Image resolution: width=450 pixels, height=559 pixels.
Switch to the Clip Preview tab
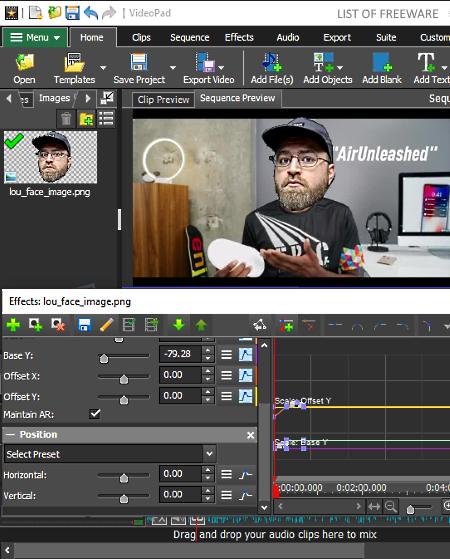[163, 99]
